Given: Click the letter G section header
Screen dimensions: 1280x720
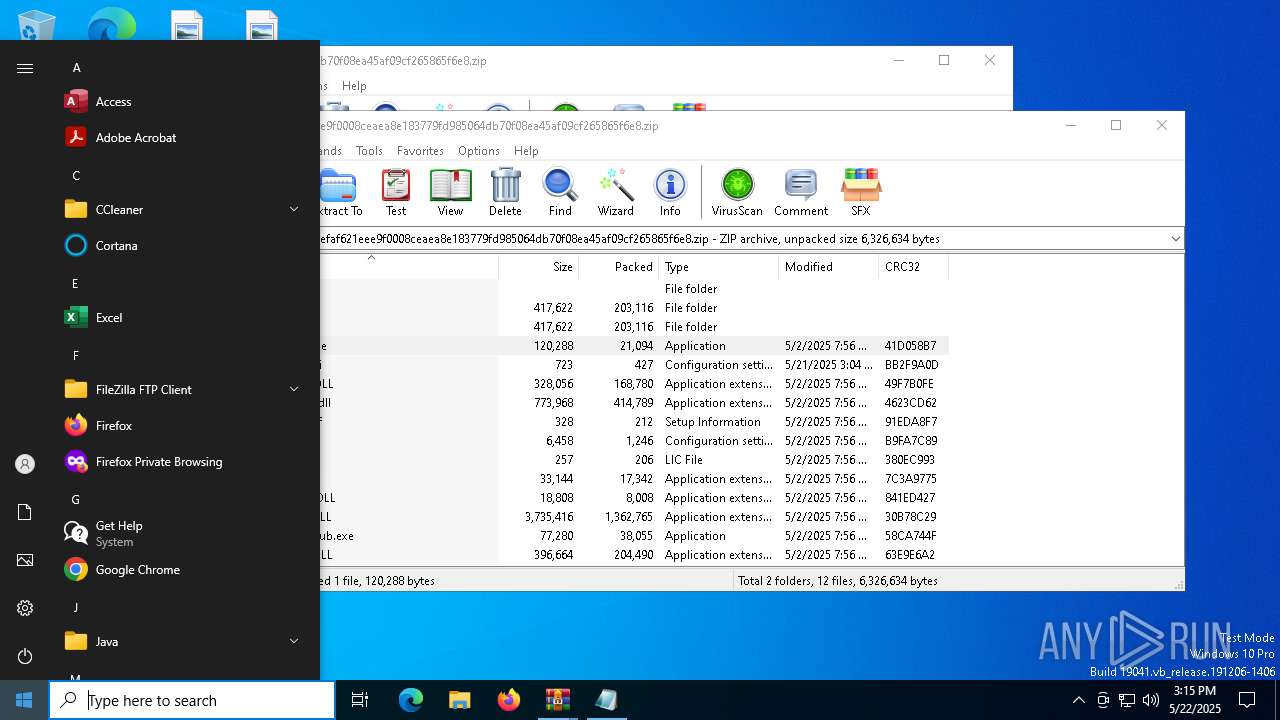Looking at the screenshot, I should (76, 499).
